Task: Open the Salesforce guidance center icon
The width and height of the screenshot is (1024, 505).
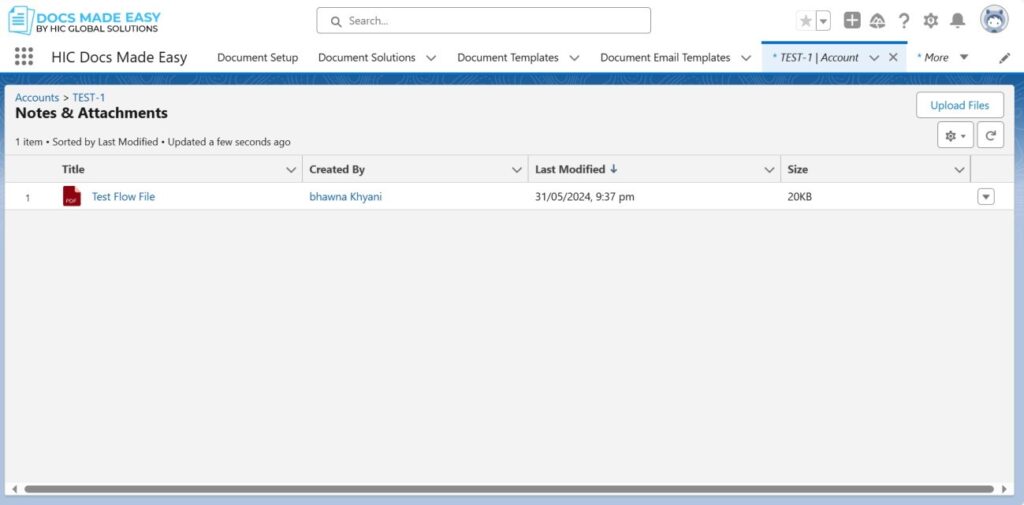Action: [x=878, y=21]
